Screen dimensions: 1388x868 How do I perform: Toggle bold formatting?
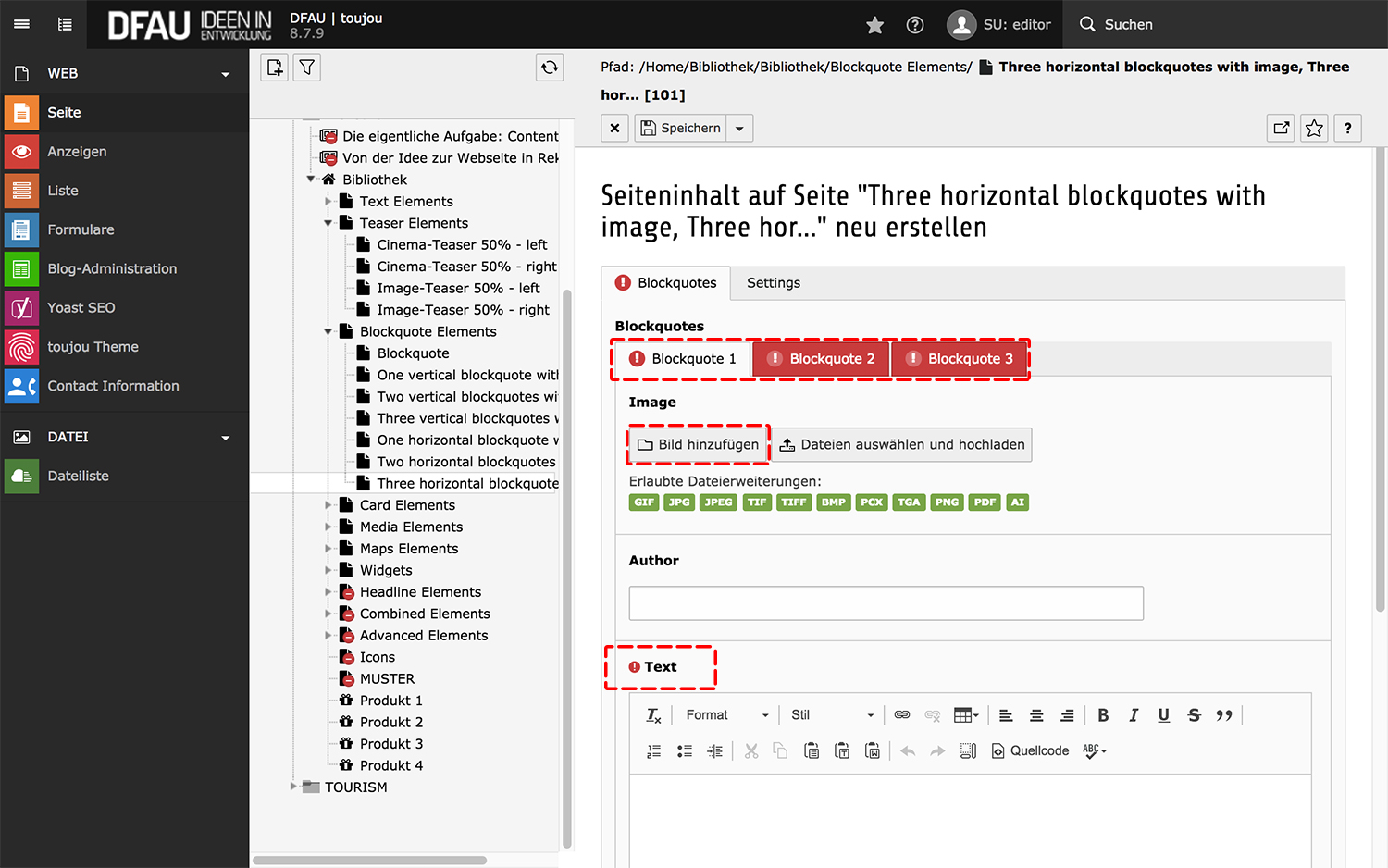click(1103, 715)
